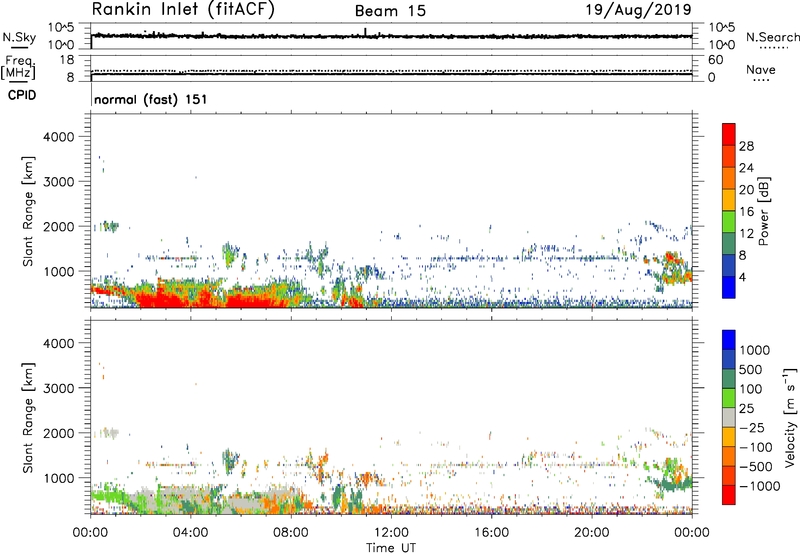The height and width of the screenshot is (554, 800).
Task: Click the 'Freq. [MHz]' axis label
Action: [18, 68]
